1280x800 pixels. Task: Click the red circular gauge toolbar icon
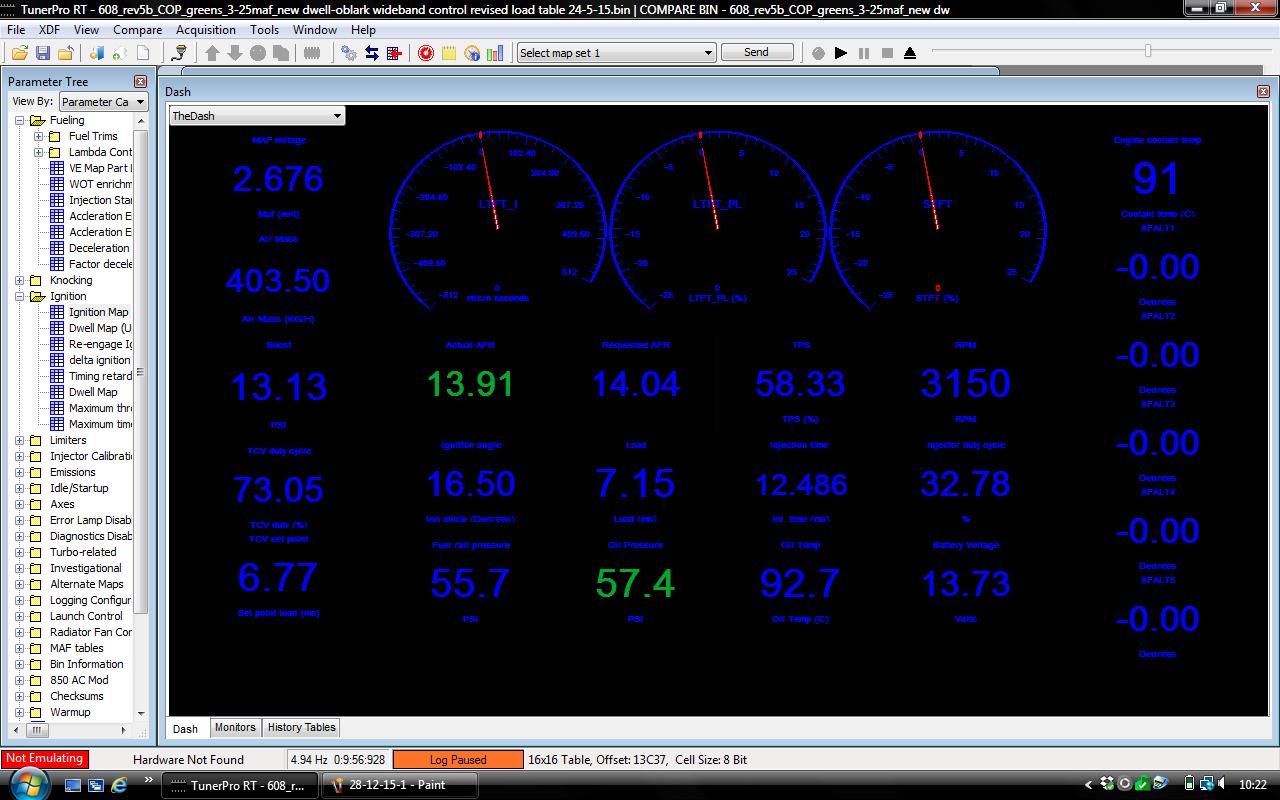[426, 53]
